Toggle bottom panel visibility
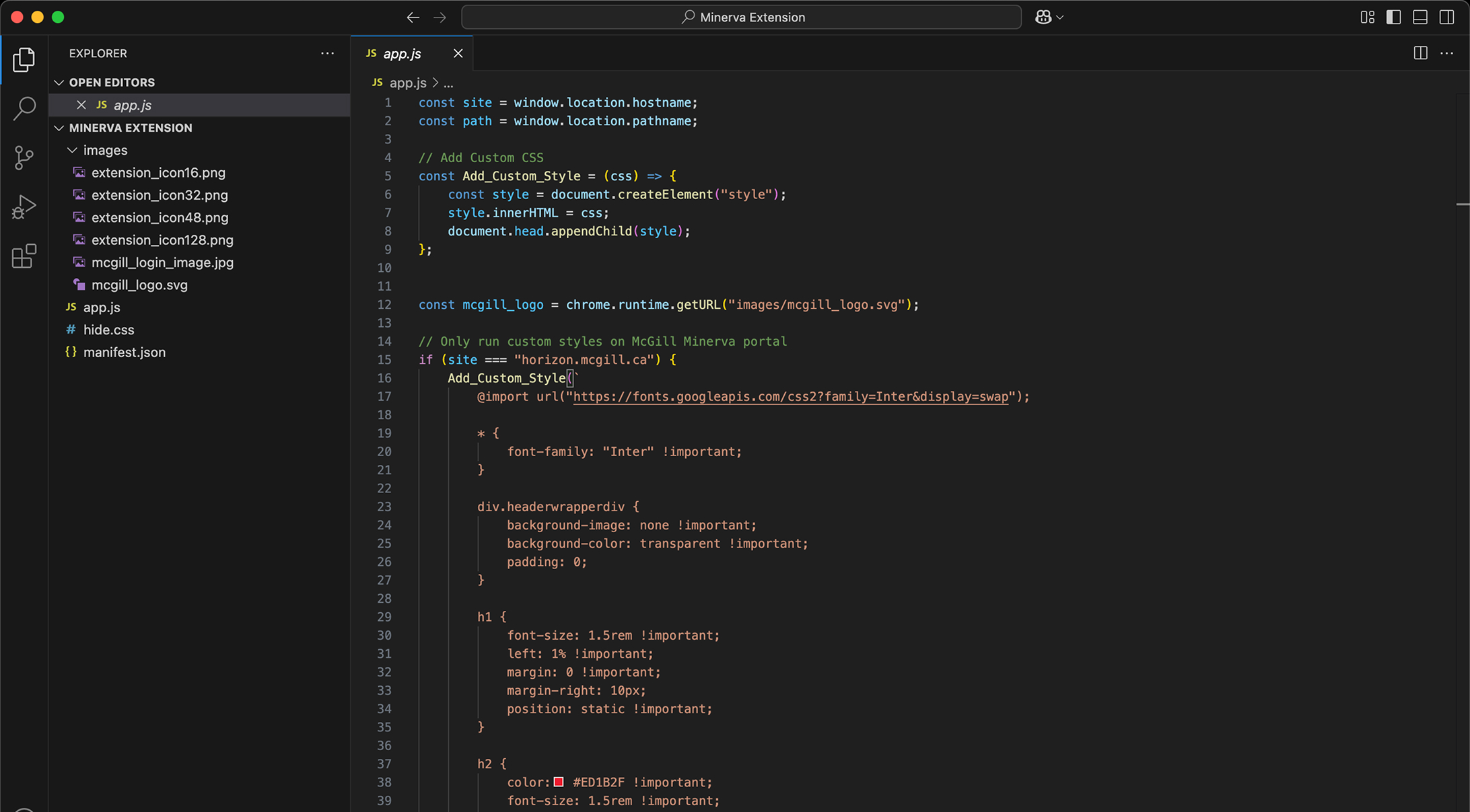The image size is (1470, 812). [x=1420, y=17]
